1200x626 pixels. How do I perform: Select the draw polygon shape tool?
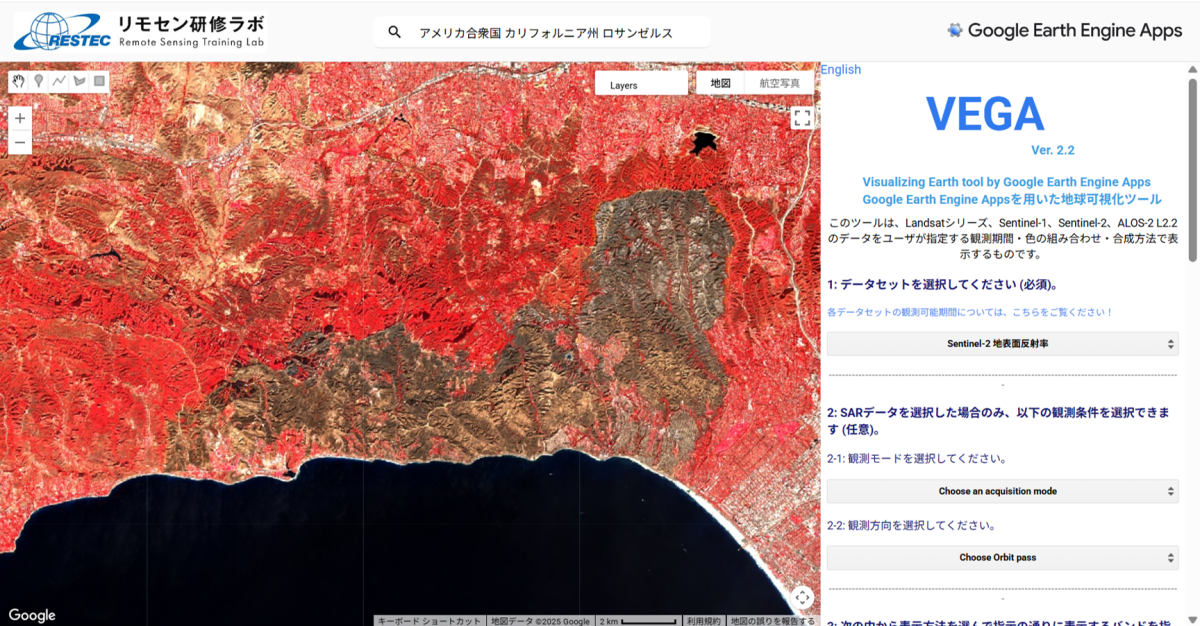(x=79, y=81)
